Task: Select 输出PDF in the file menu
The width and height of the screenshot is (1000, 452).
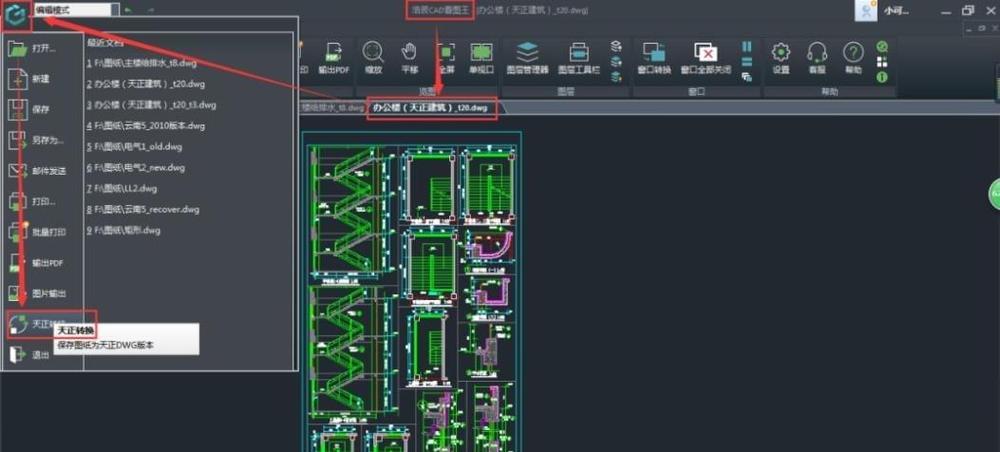Action: [36, 263]
